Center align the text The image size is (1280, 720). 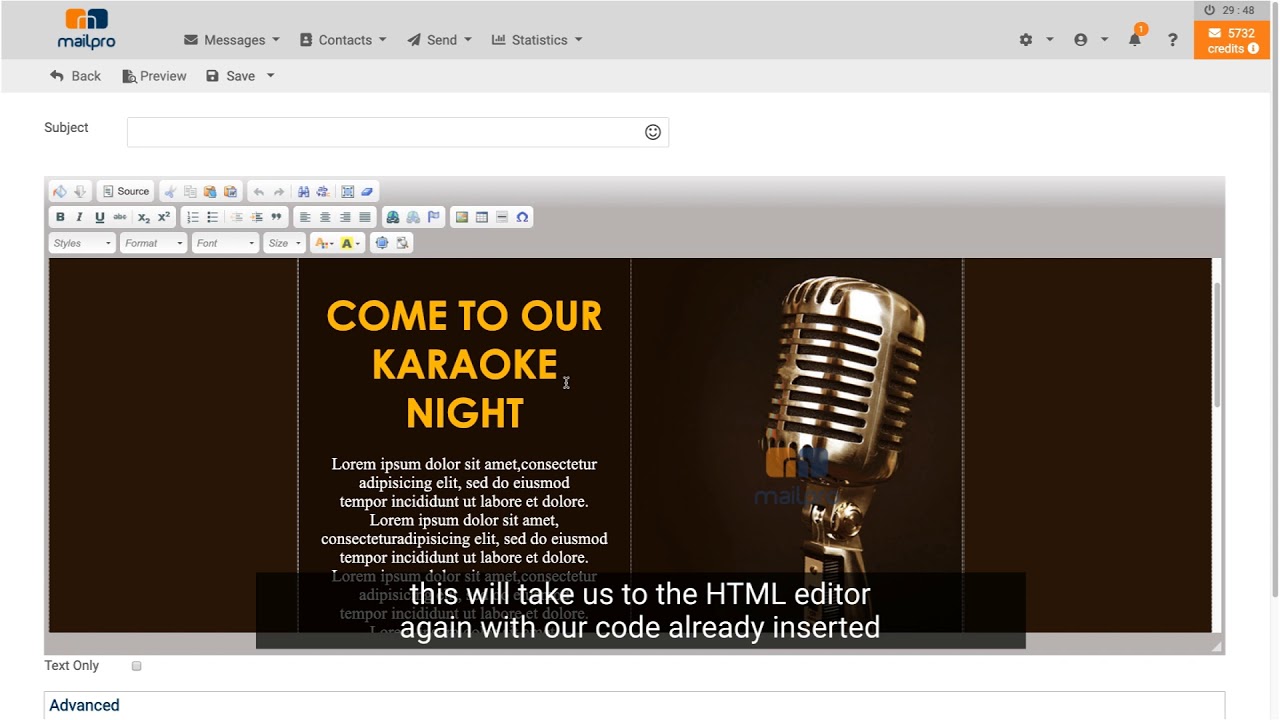pyautogui.click(x=325, y=217)
